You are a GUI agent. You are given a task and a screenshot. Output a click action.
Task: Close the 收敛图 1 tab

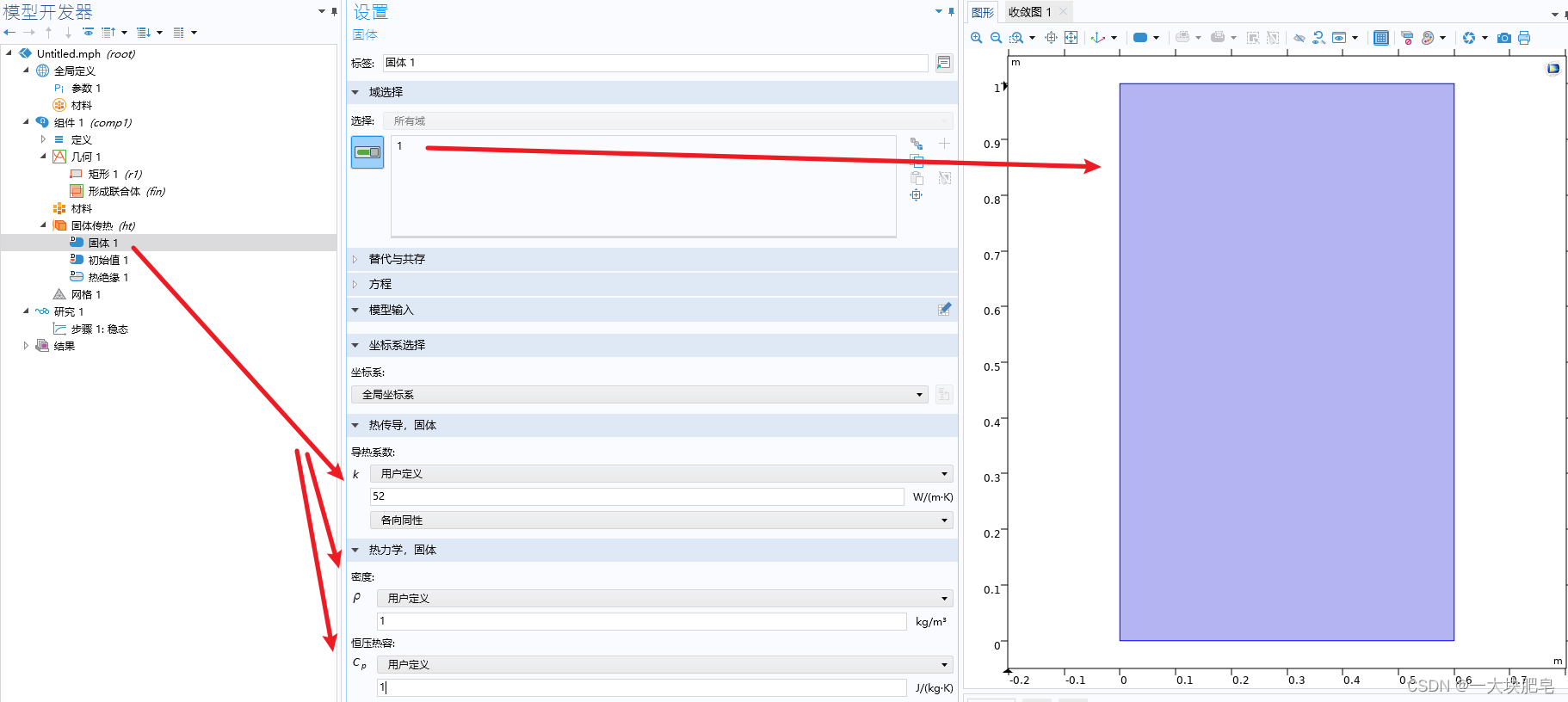pos(1064,12)
